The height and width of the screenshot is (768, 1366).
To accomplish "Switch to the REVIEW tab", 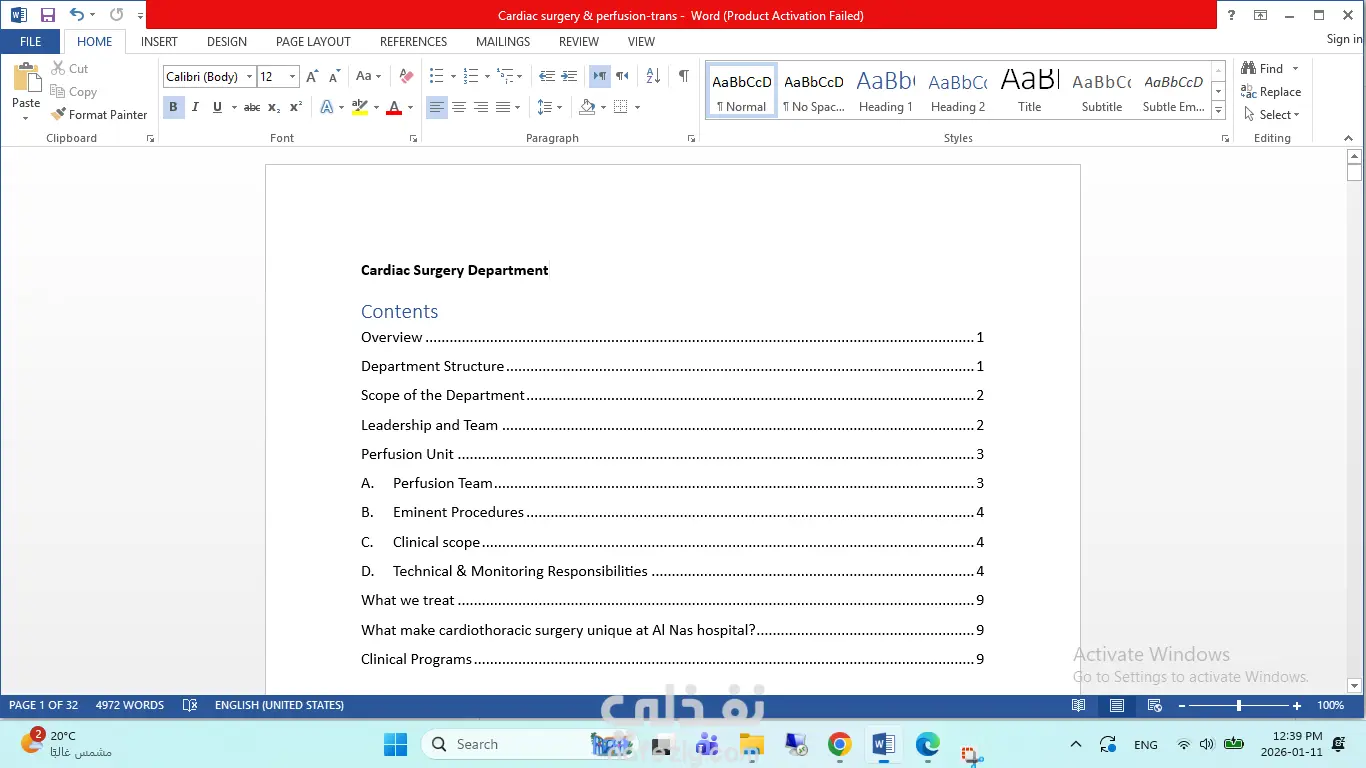I will click(579, 42).
